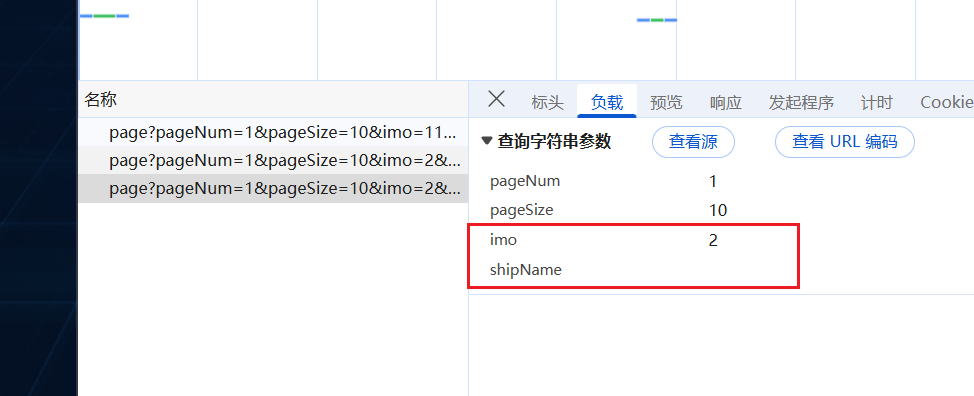Select the request ending with imo=11...
974x396 pixels.
point(273,132)
